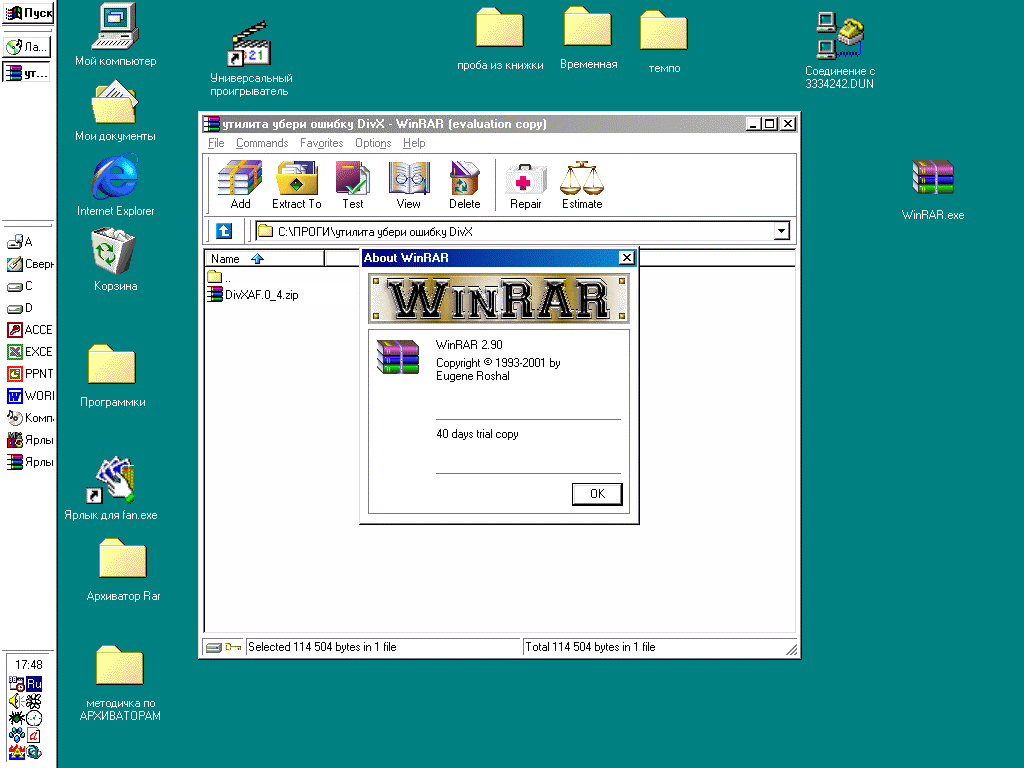
Task: Sort by the Name column header
Action: pos(264,259)
